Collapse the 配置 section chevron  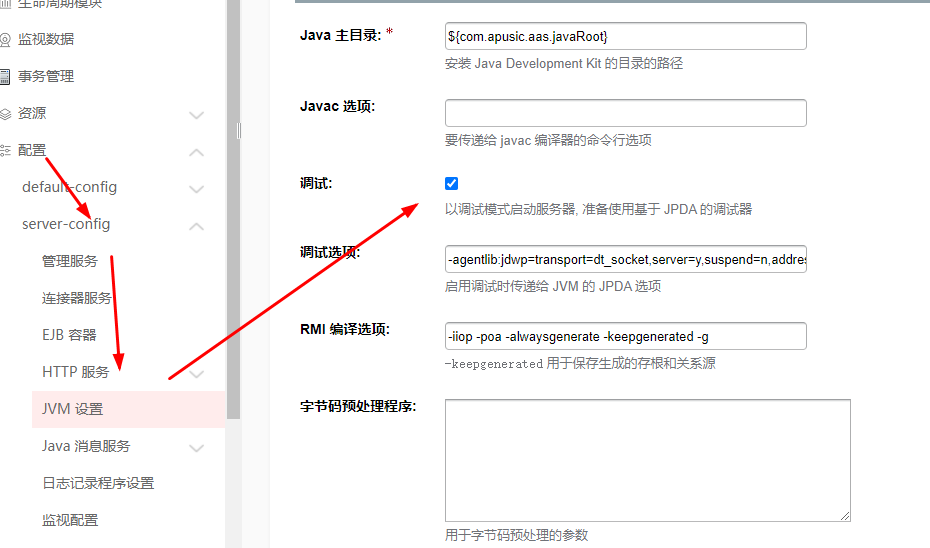(196, 152)
